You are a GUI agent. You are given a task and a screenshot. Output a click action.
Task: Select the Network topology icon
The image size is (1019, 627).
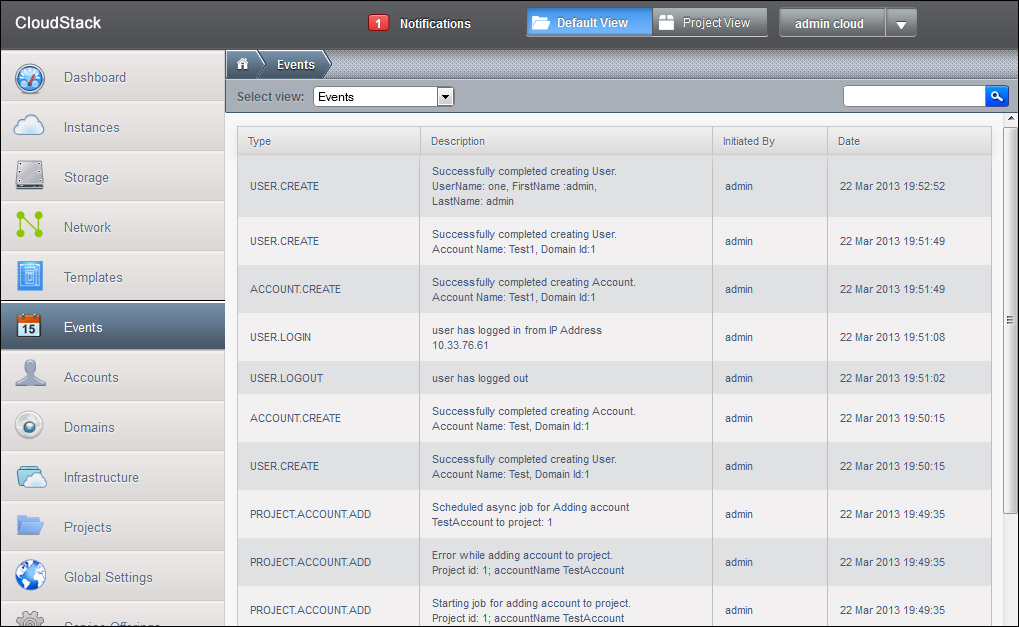tap(30, 226)
